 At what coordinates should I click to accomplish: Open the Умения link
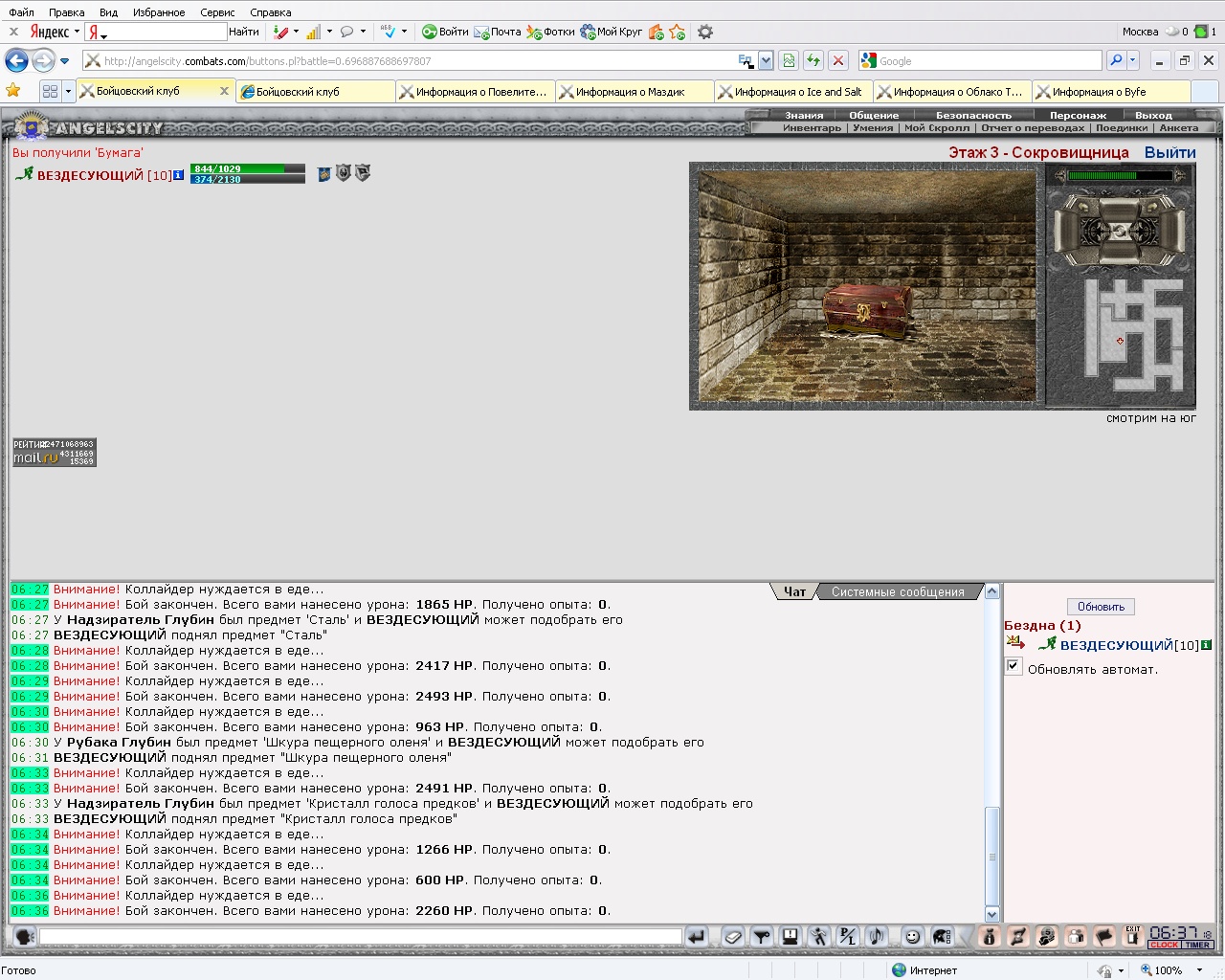coord(873,127)
